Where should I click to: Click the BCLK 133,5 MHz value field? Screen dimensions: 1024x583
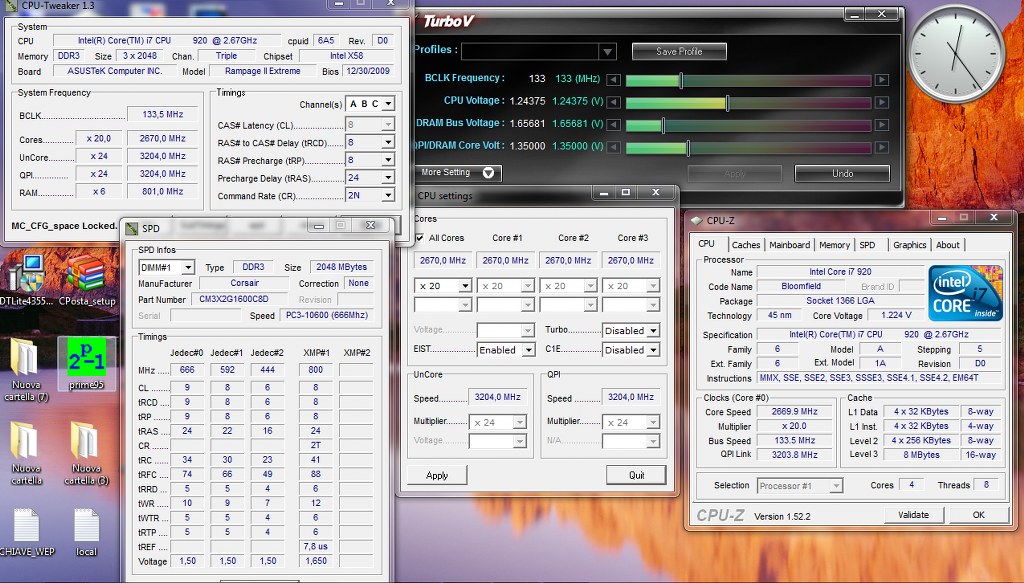[x=163, y=114]
